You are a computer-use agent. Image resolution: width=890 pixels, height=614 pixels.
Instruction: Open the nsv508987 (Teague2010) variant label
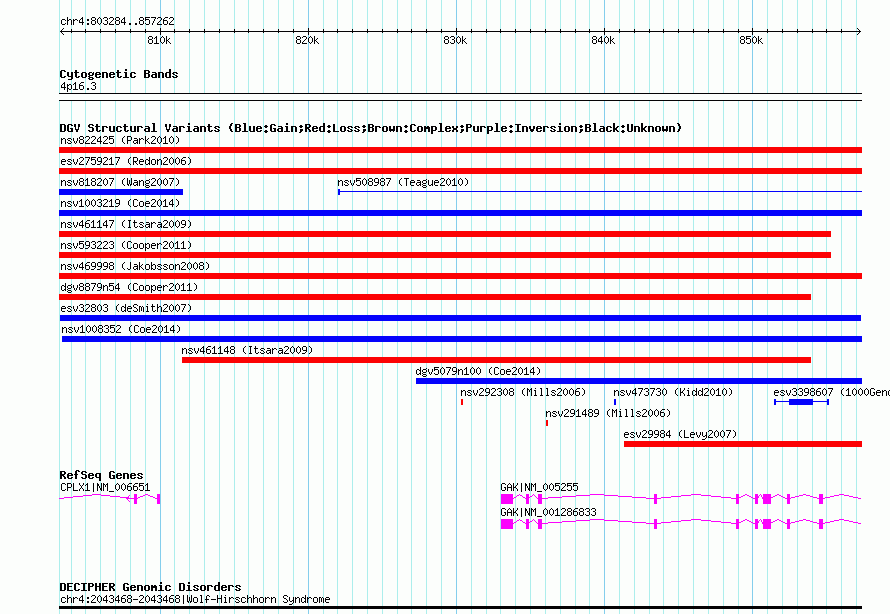click(x=403, y=182)
